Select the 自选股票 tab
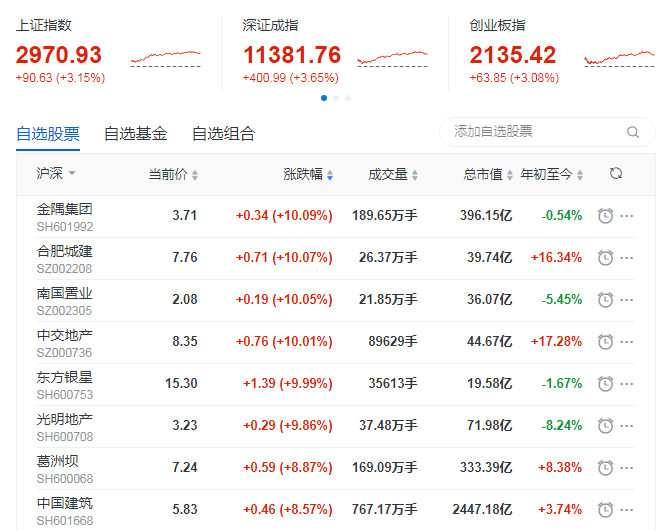666x531 pixels. tap(48, 133)
